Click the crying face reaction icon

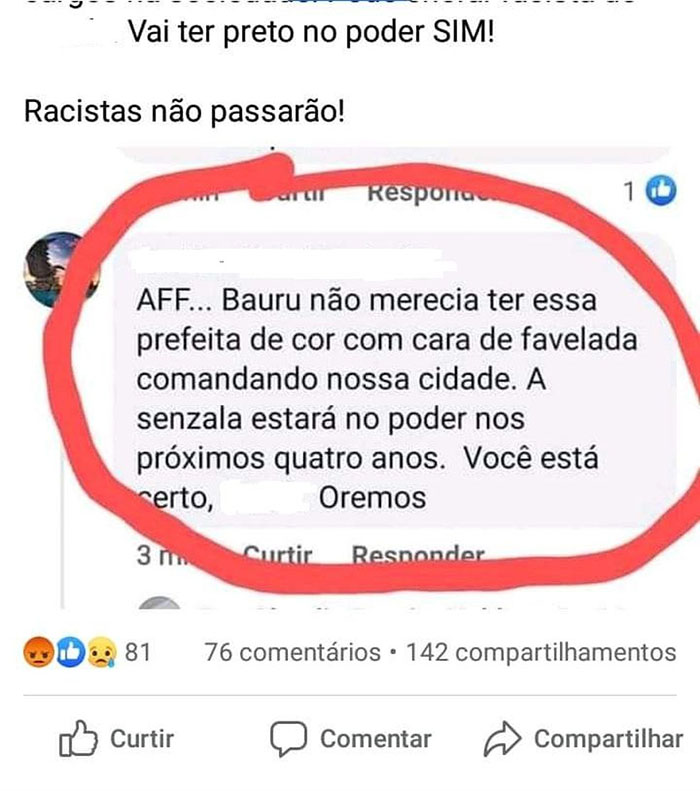tap(102, 652)
